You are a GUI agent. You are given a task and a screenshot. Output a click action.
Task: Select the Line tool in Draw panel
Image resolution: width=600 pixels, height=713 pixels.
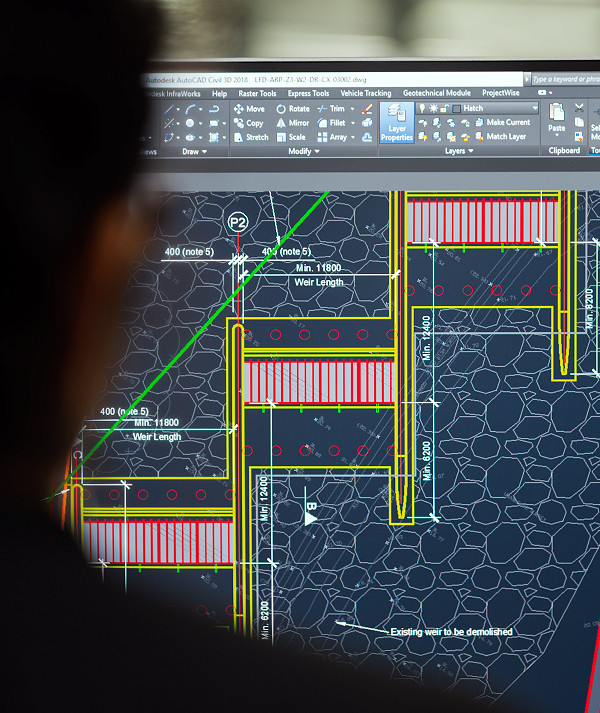point(170,109)
